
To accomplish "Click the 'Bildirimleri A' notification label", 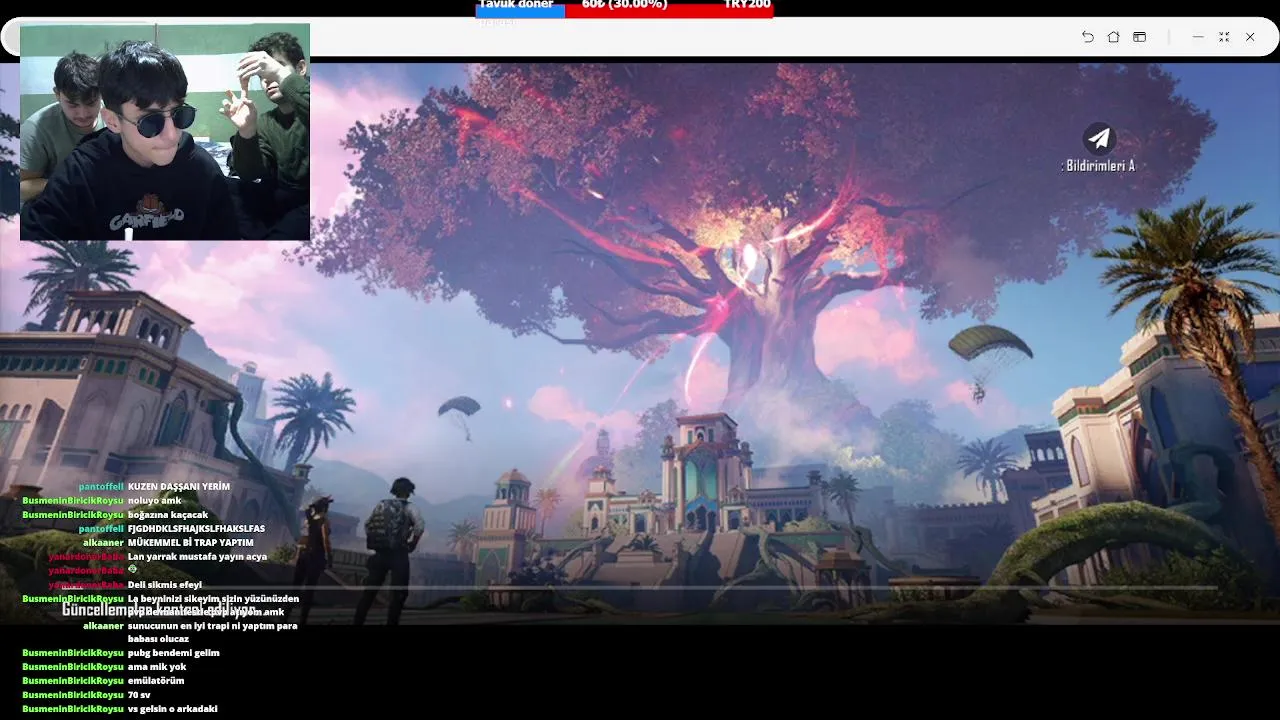I will [1098, 166].
